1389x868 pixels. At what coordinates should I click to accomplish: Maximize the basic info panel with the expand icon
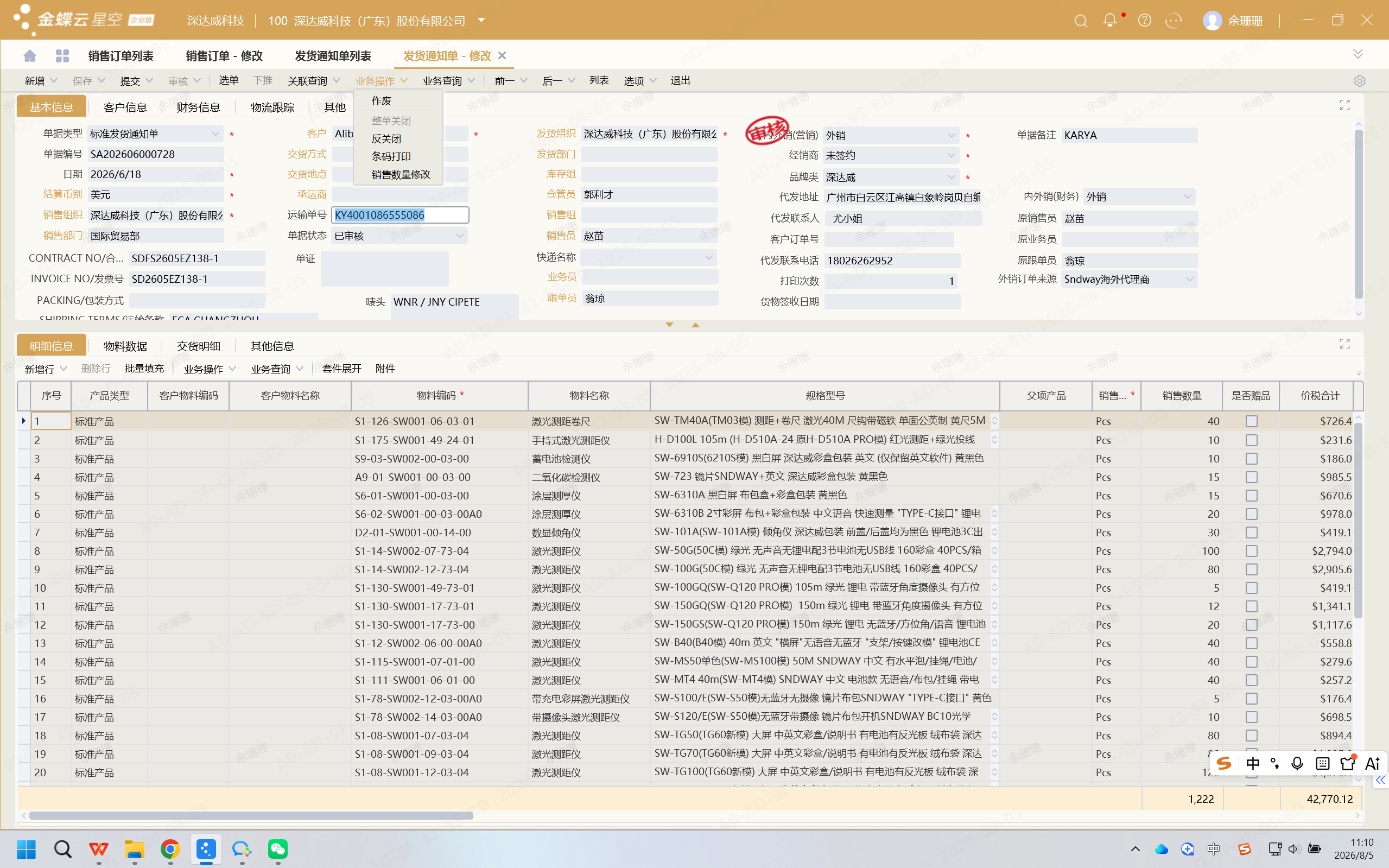pos(1344,105)
